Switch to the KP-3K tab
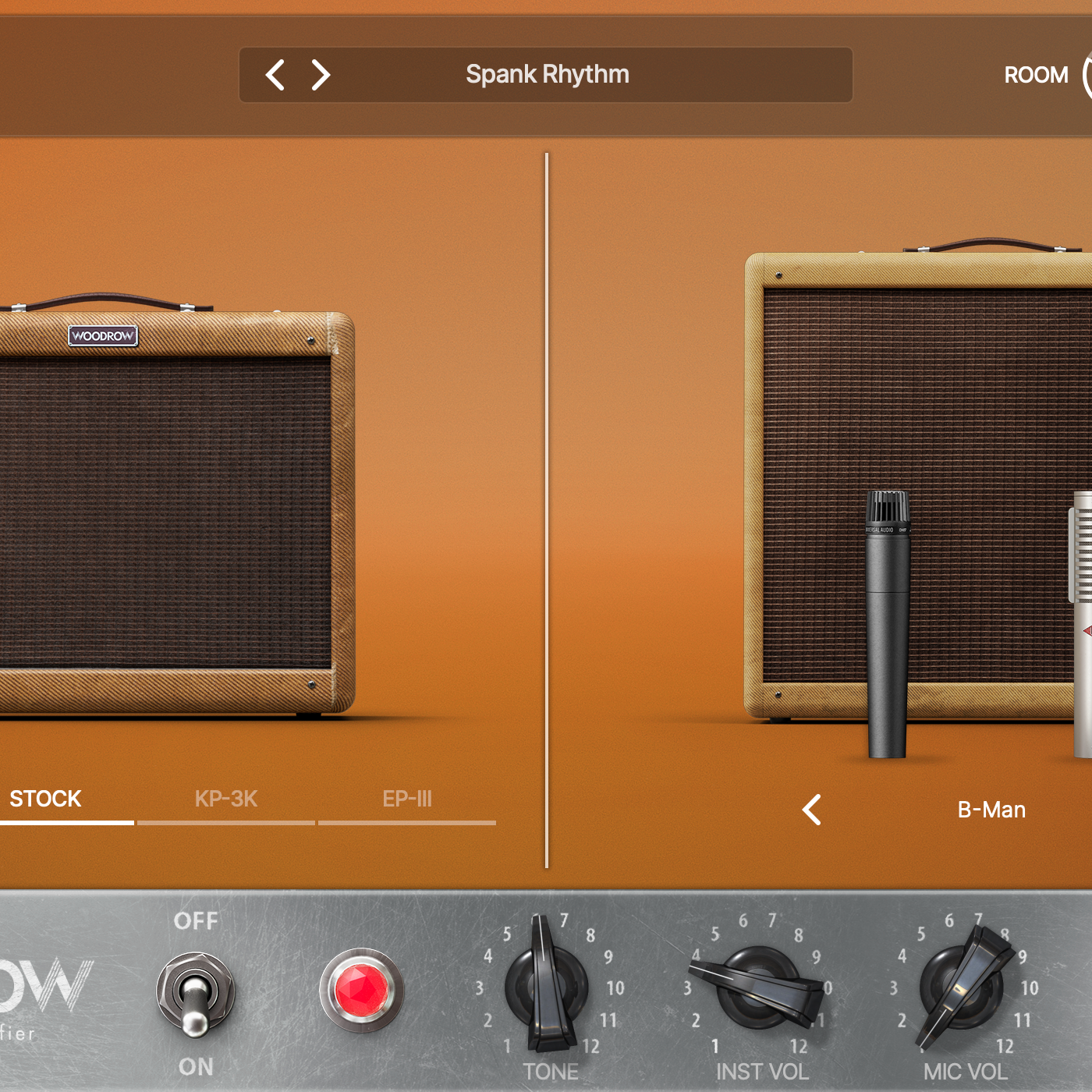1092x1092 pixels. point(224,799)
